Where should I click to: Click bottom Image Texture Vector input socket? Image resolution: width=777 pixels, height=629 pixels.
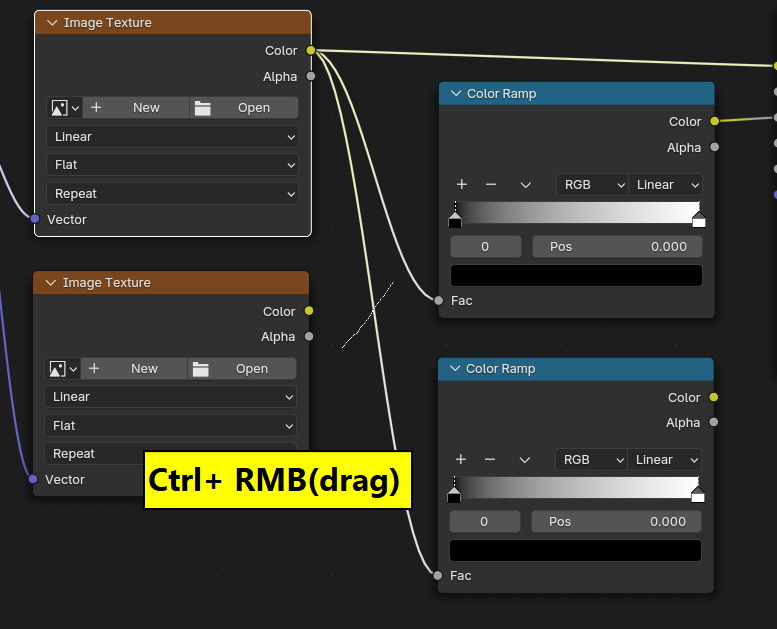click(33, 479)
